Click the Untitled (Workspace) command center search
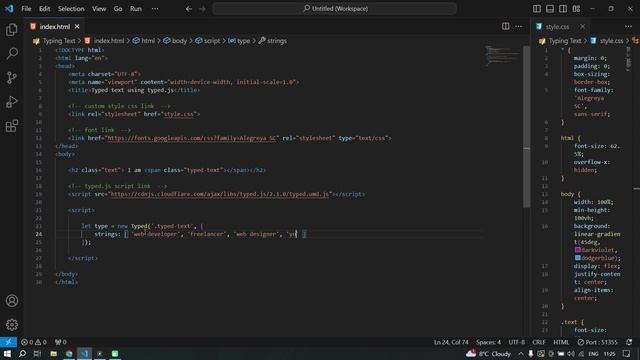This screenshot has width=640, height=360. tap(335, 9)
